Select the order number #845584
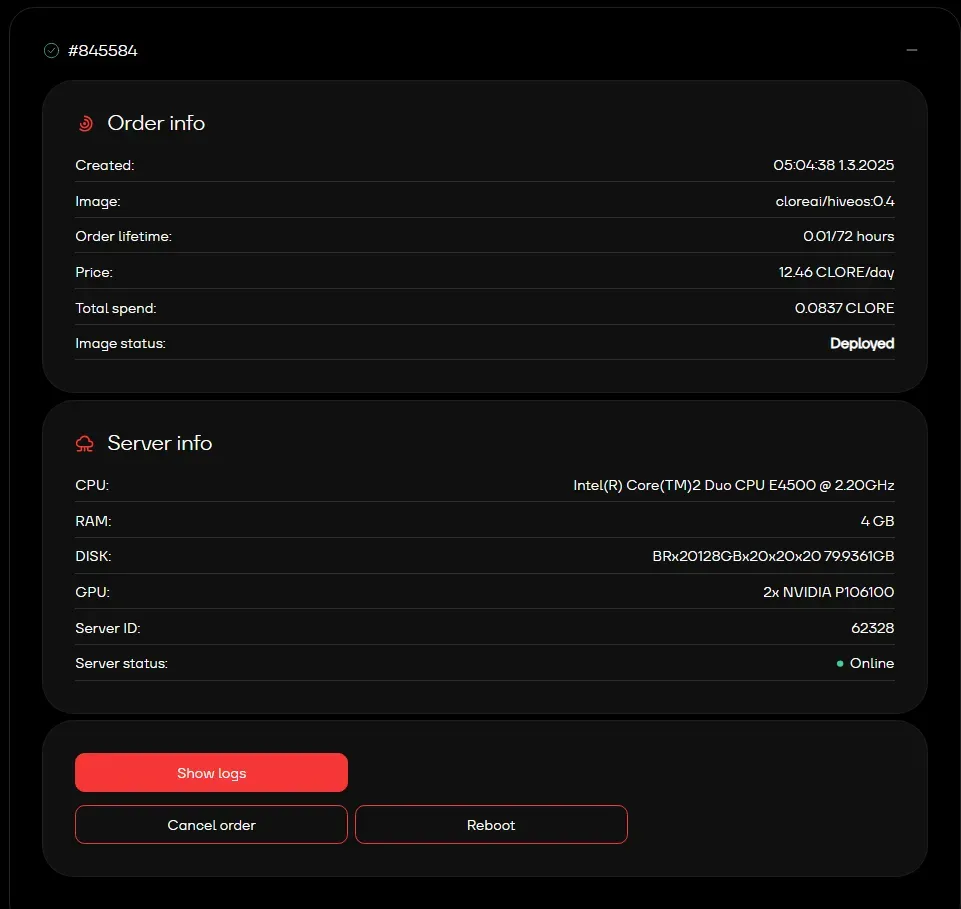 coord(102,50)
